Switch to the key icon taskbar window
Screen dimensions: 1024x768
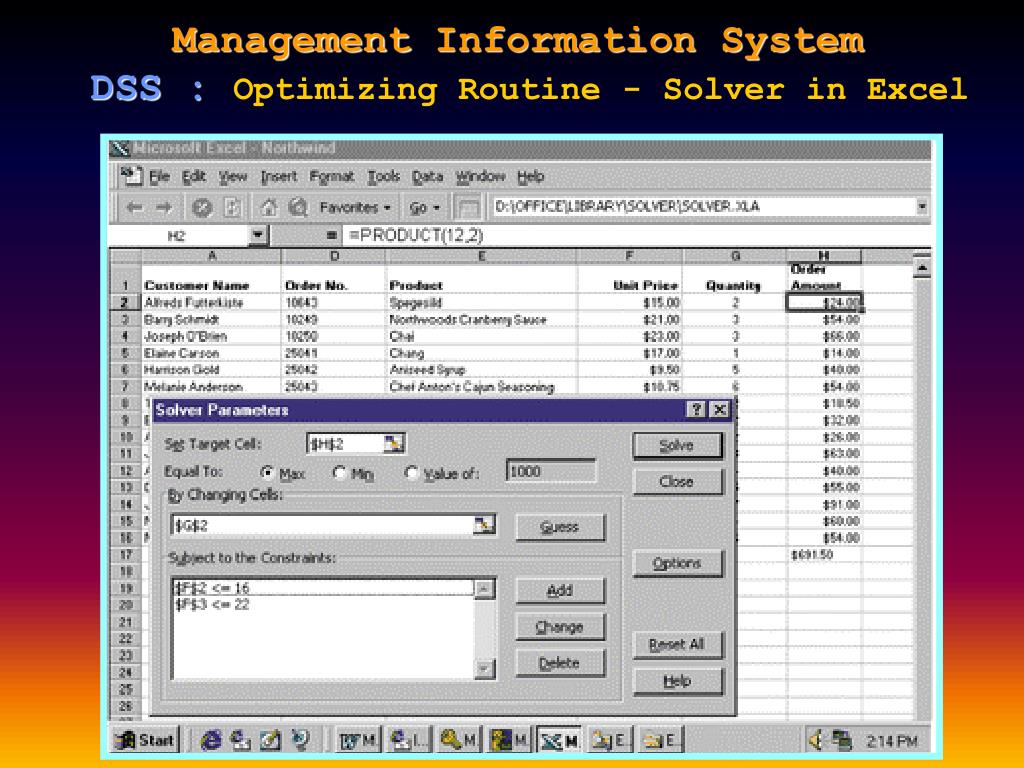click(458, 740)
